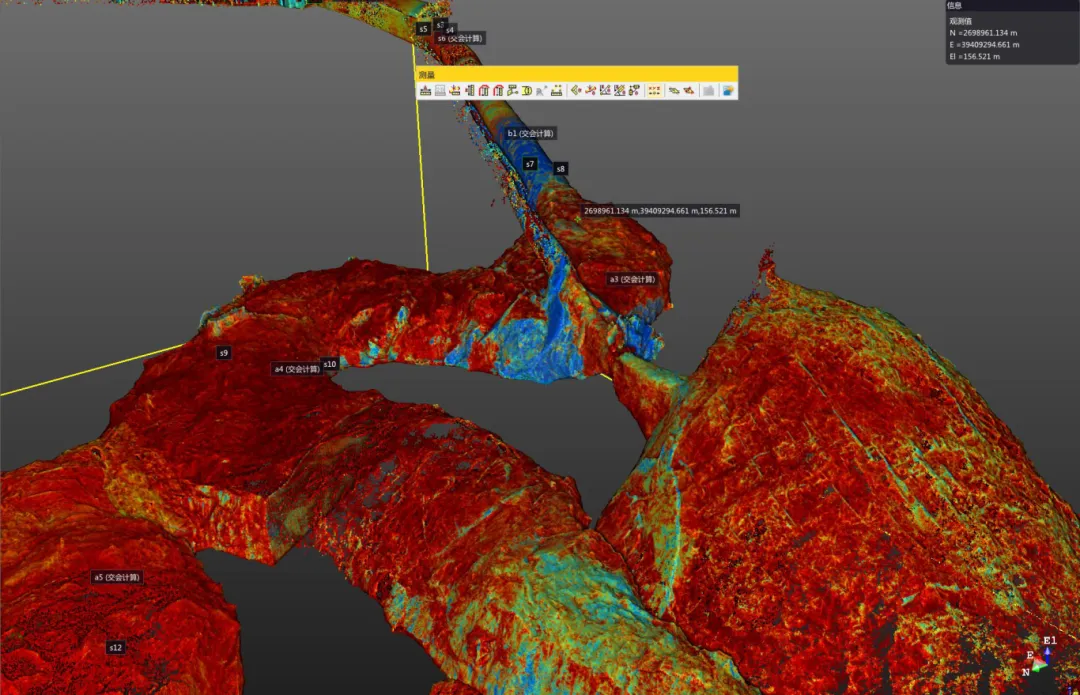Select the s9 marker on the point cloud

click(x=223, y=353)
